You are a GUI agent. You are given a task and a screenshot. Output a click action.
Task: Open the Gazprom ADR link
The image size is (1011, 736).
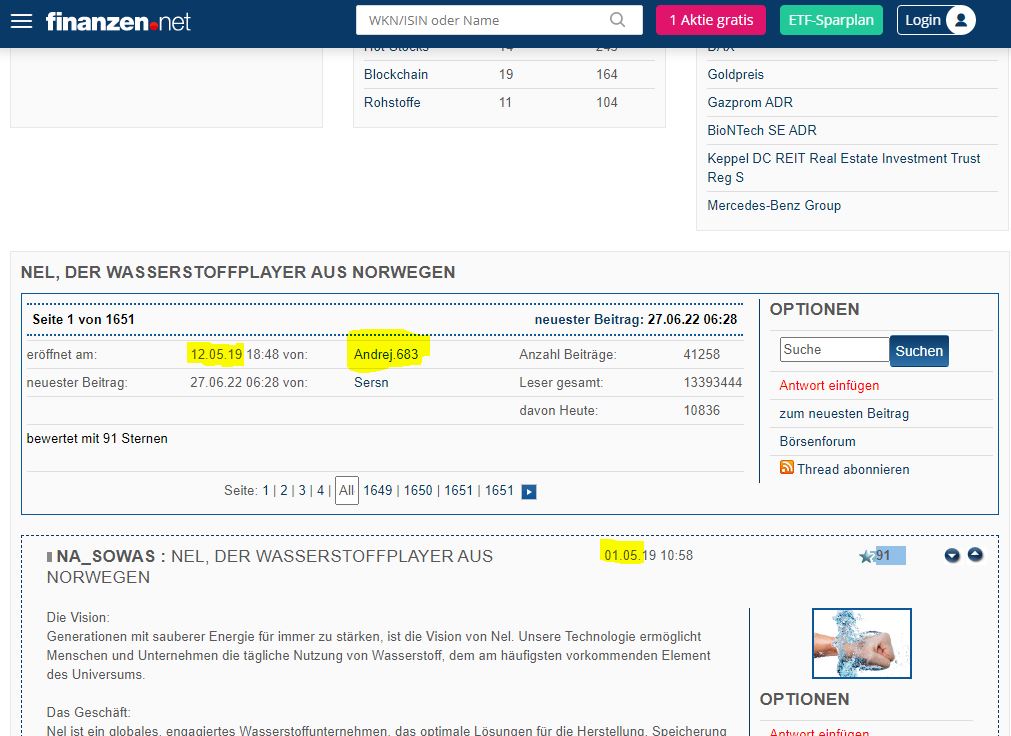coord(750,103)
